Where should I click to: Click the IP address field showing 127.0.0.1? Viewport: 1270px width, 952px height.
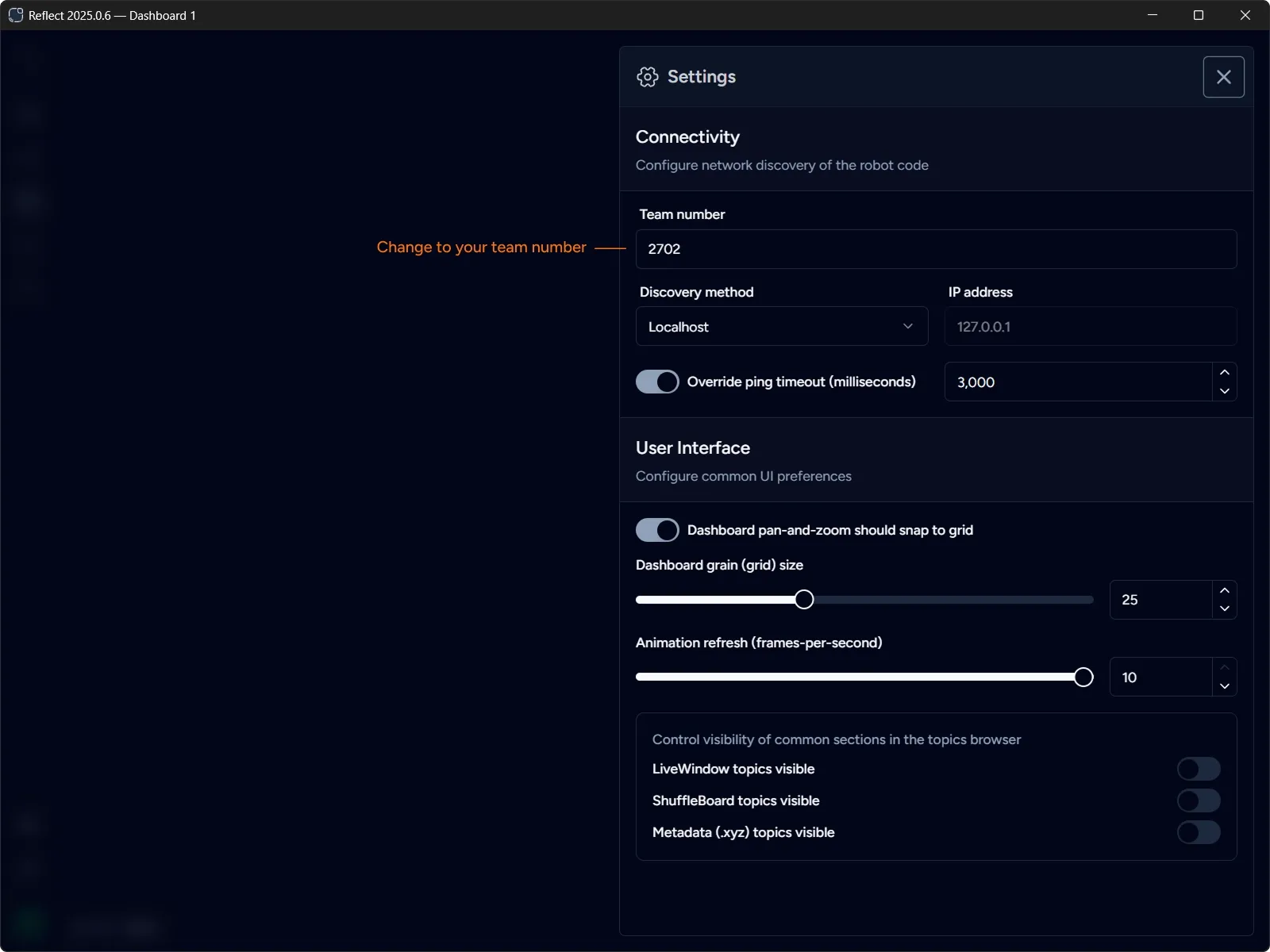[1091, 326]
